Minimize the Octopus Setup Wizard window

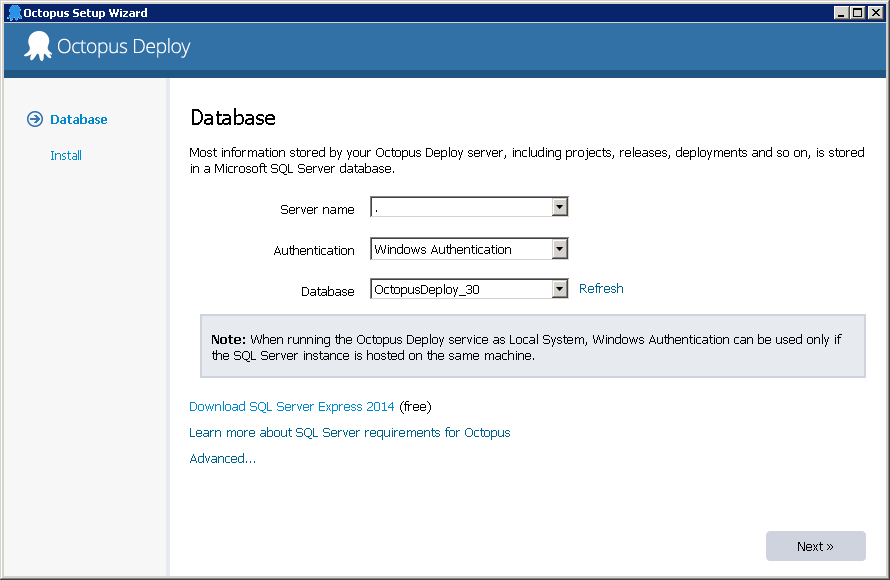click(840, 13)
